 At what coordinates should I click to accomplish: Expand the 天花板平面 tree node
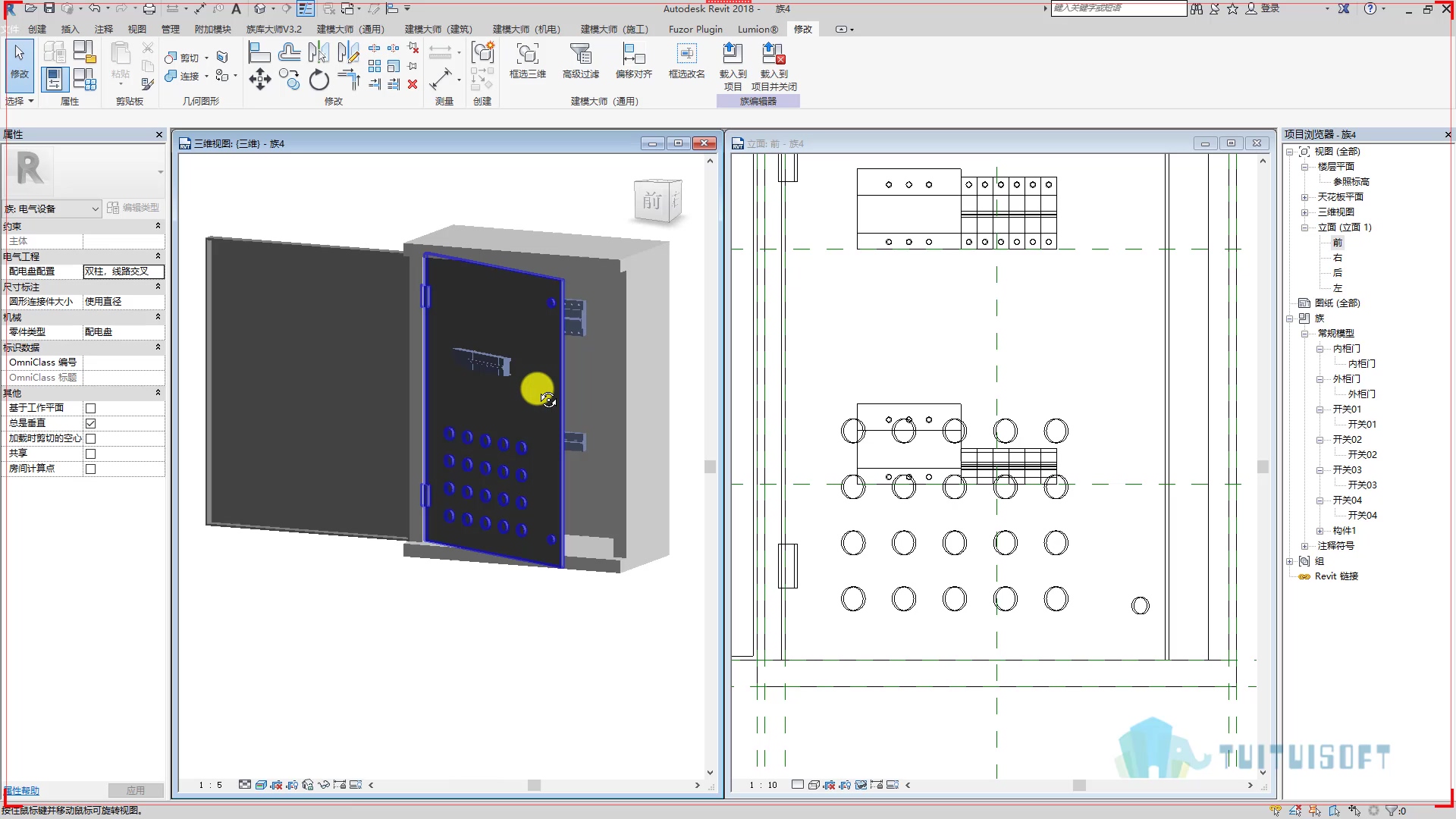(x=1304, y=197)
